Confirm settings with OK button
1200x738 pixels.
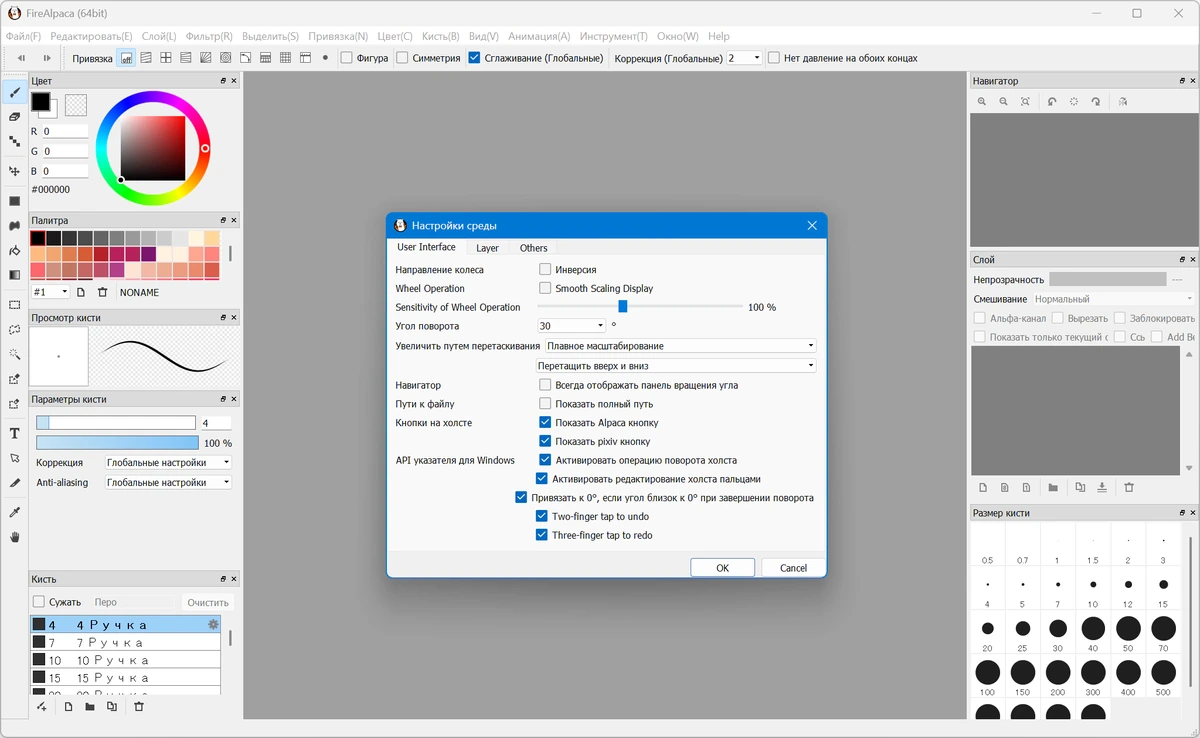(722, 567)
